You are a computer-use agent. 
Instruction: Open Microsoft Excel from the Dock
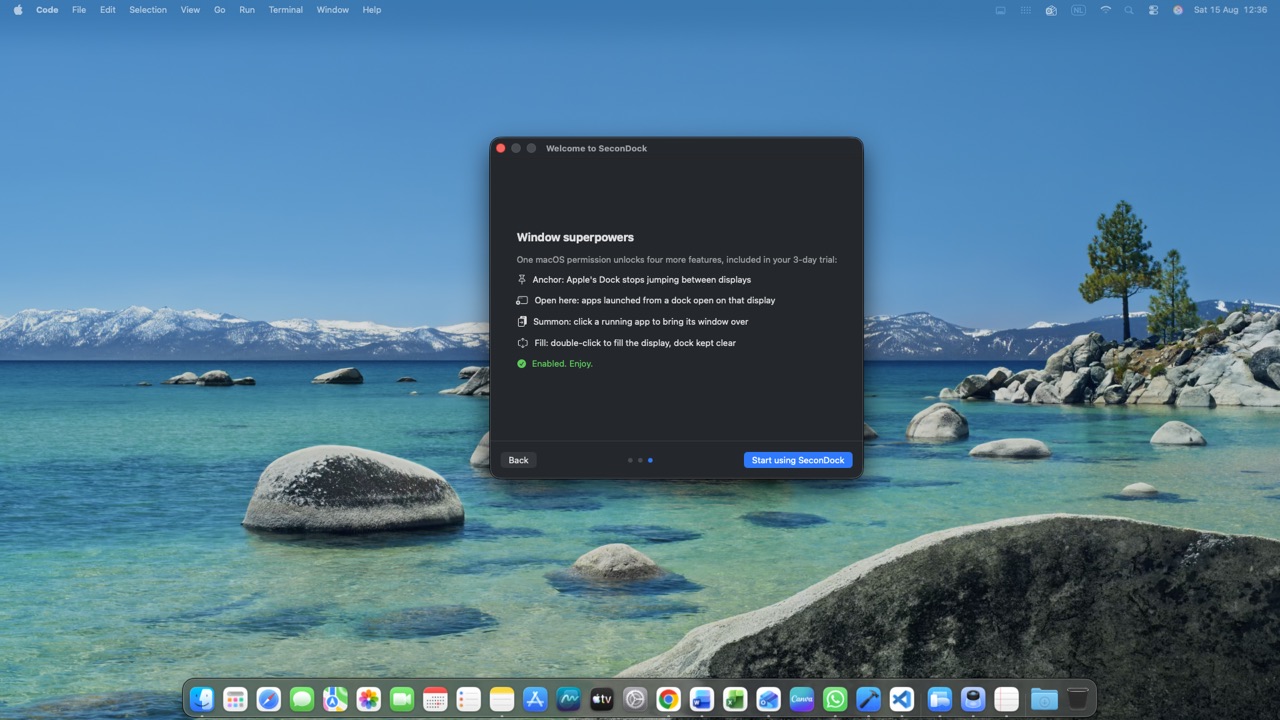735,699
